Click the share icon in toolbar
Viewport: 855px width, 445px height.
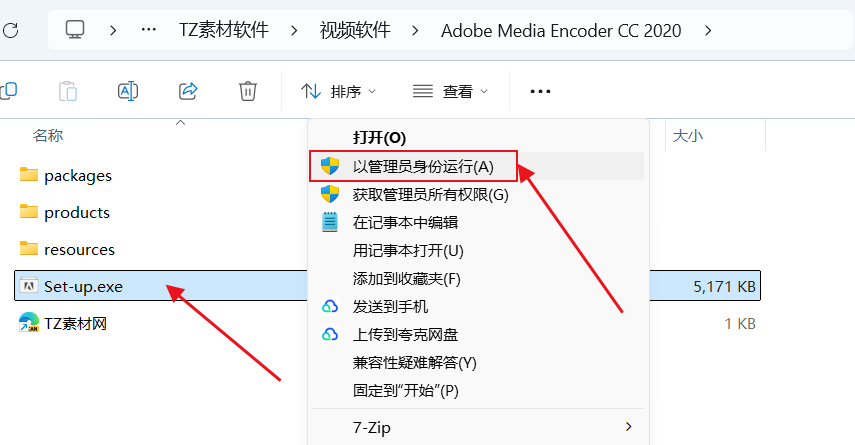pyautogui.click(x=188, y=91)
